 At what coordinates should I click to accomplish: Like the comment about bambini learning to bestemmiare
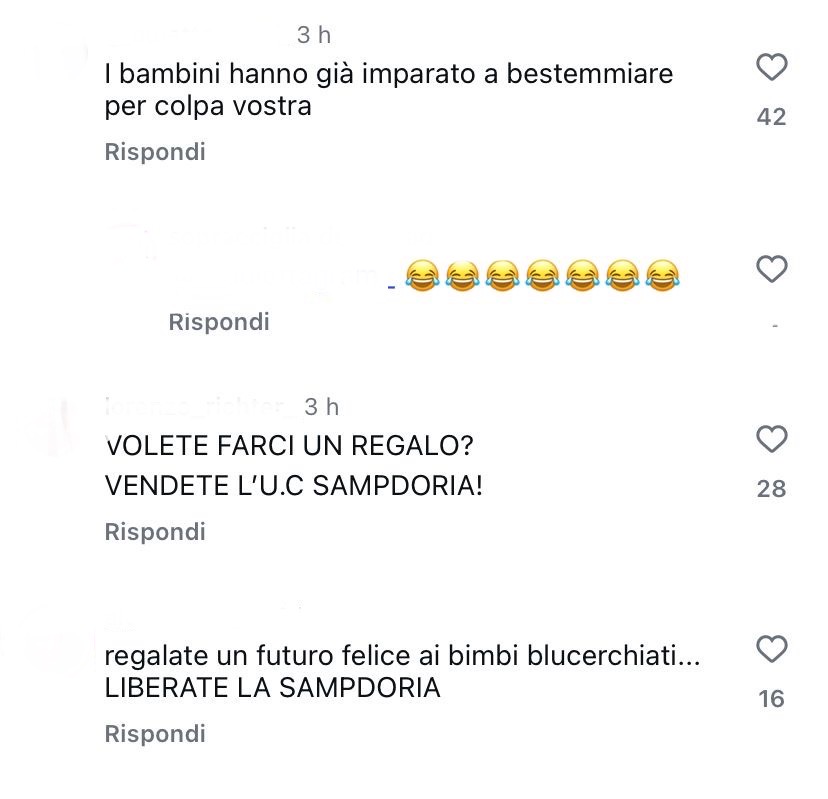click(x=771, y=68)
